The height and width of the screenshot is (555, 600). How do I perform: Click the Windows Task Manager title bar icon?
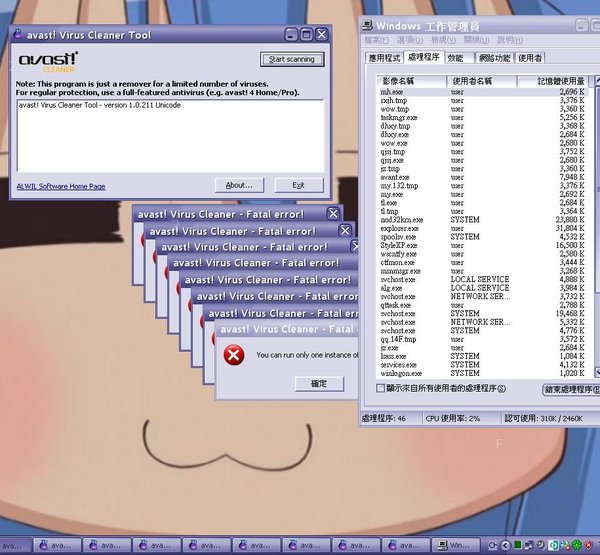(x=368, y=26)
